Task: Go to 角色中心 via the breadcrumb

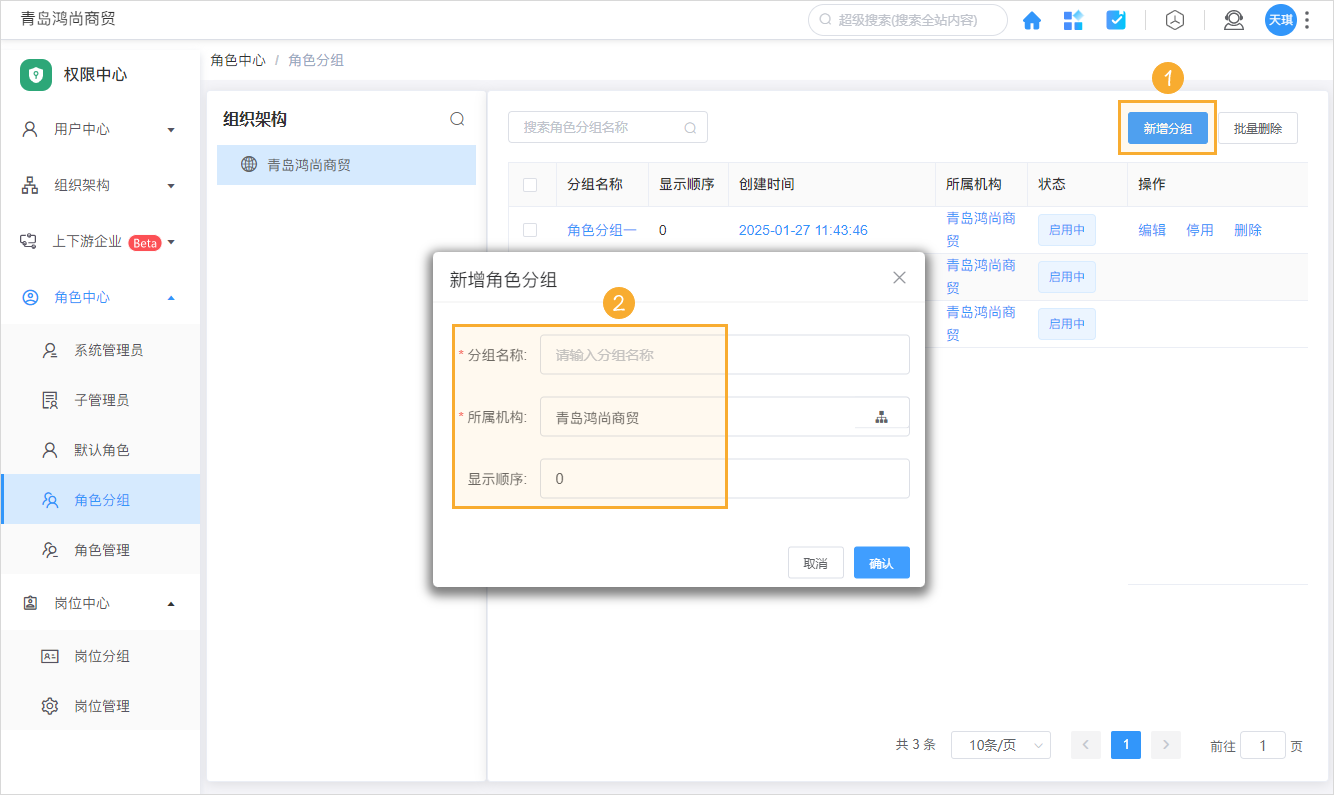Action: coord(238,60)
